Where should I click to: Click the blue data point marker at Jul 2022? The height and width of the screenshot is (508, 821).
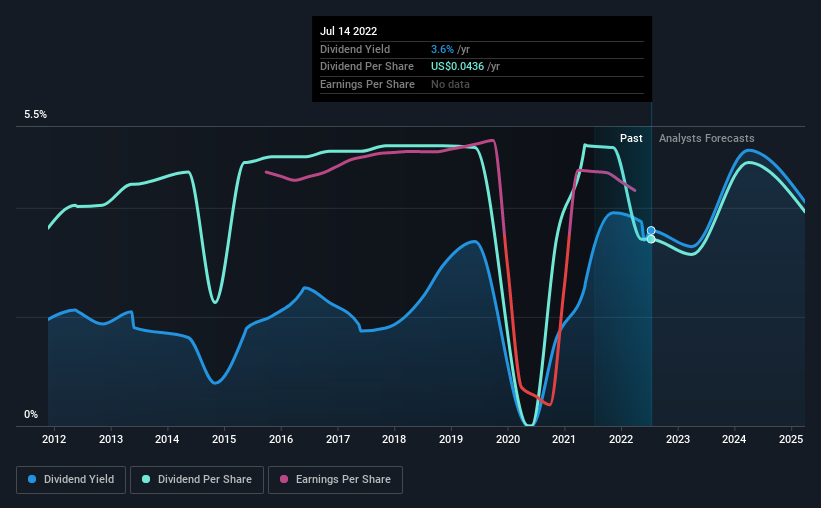point(651,231)
